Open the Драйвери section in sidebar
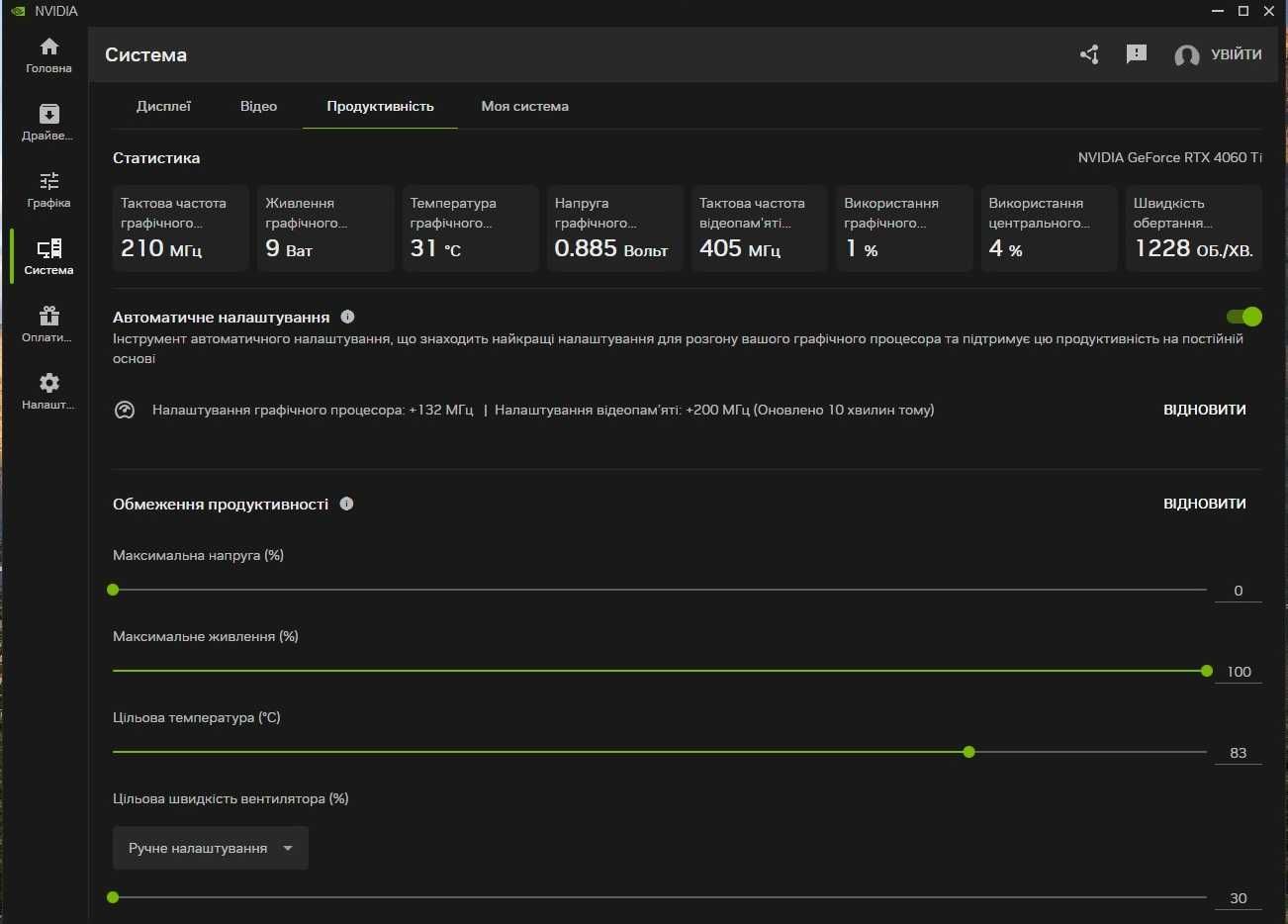Viewport: 1288px width, 924px height. pos(48,123)
